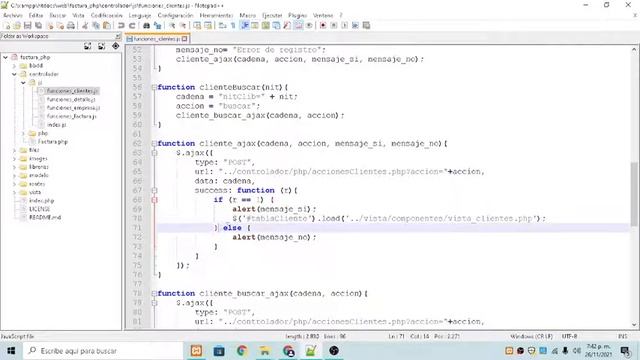The image size is (640, 360).
Task: Click the Close All toolbar icon
Action: coord(60,26)
